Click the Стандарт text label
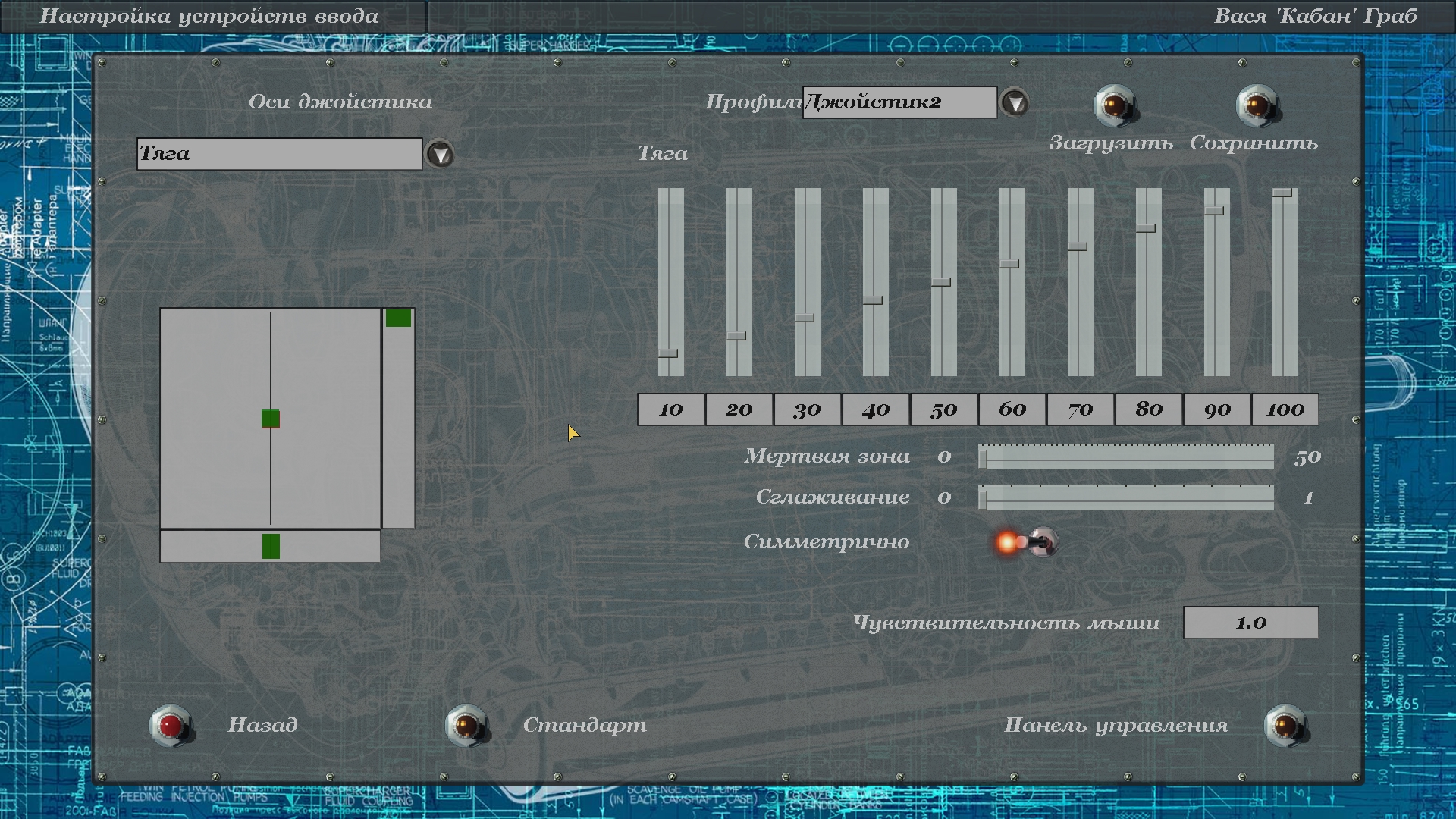This screenshot has width=1456, height=819. (584, 725)
